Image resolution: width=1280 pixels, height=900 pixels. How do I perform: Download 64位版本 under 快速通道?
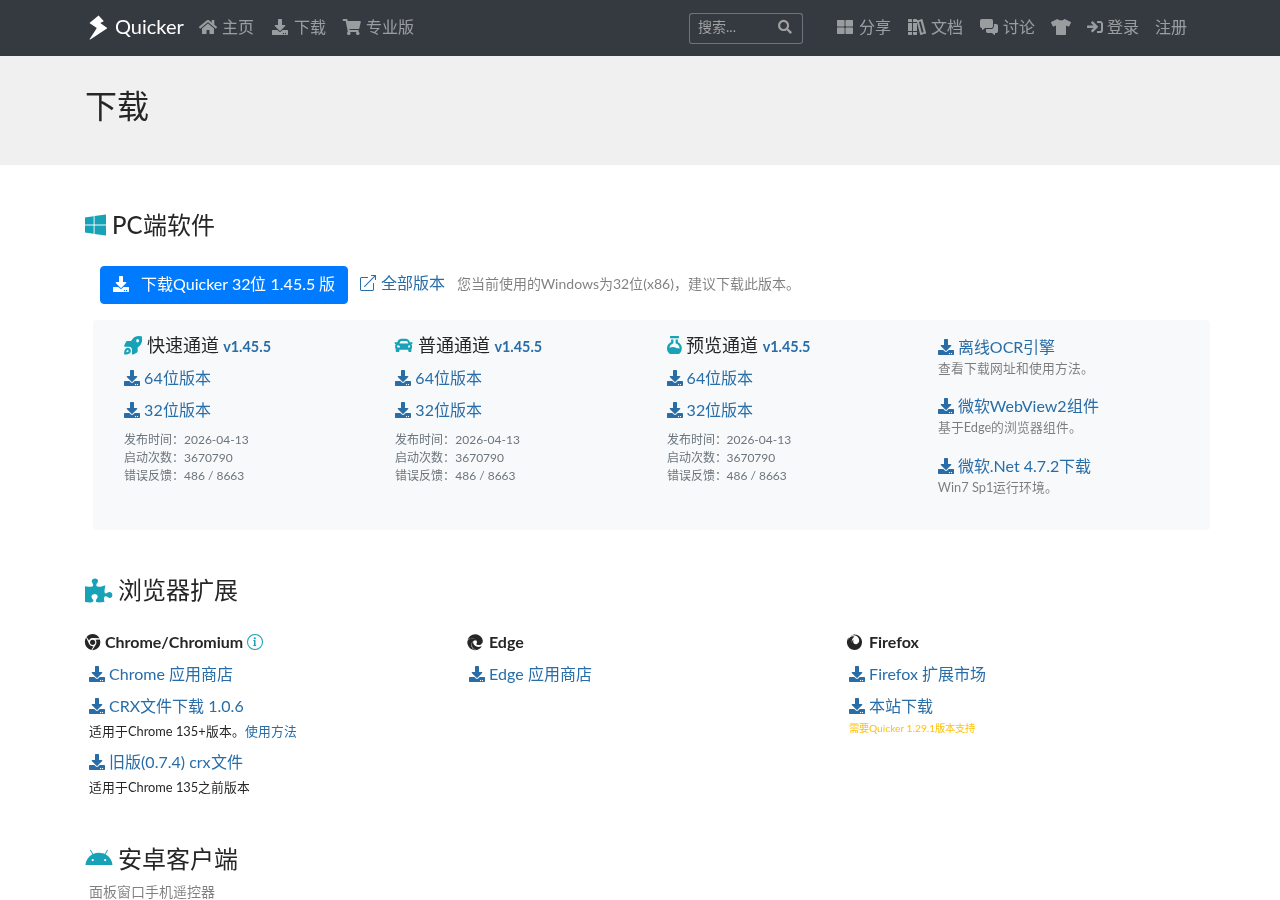pos(167,379)
